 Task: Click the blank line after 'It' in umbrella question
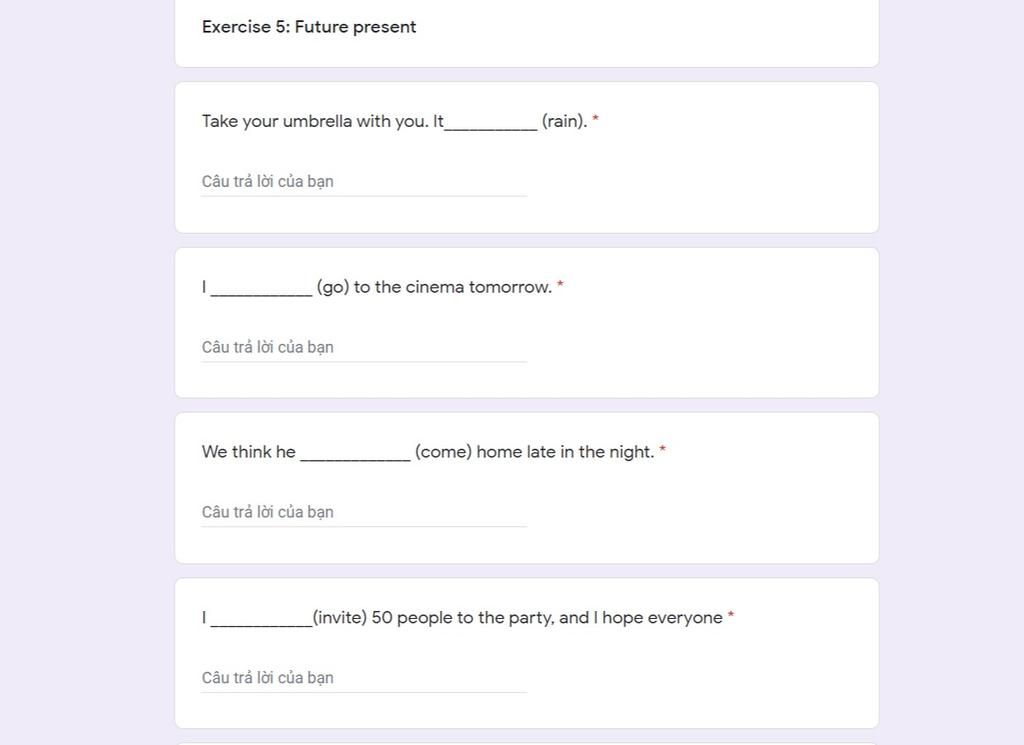[491, 127]
